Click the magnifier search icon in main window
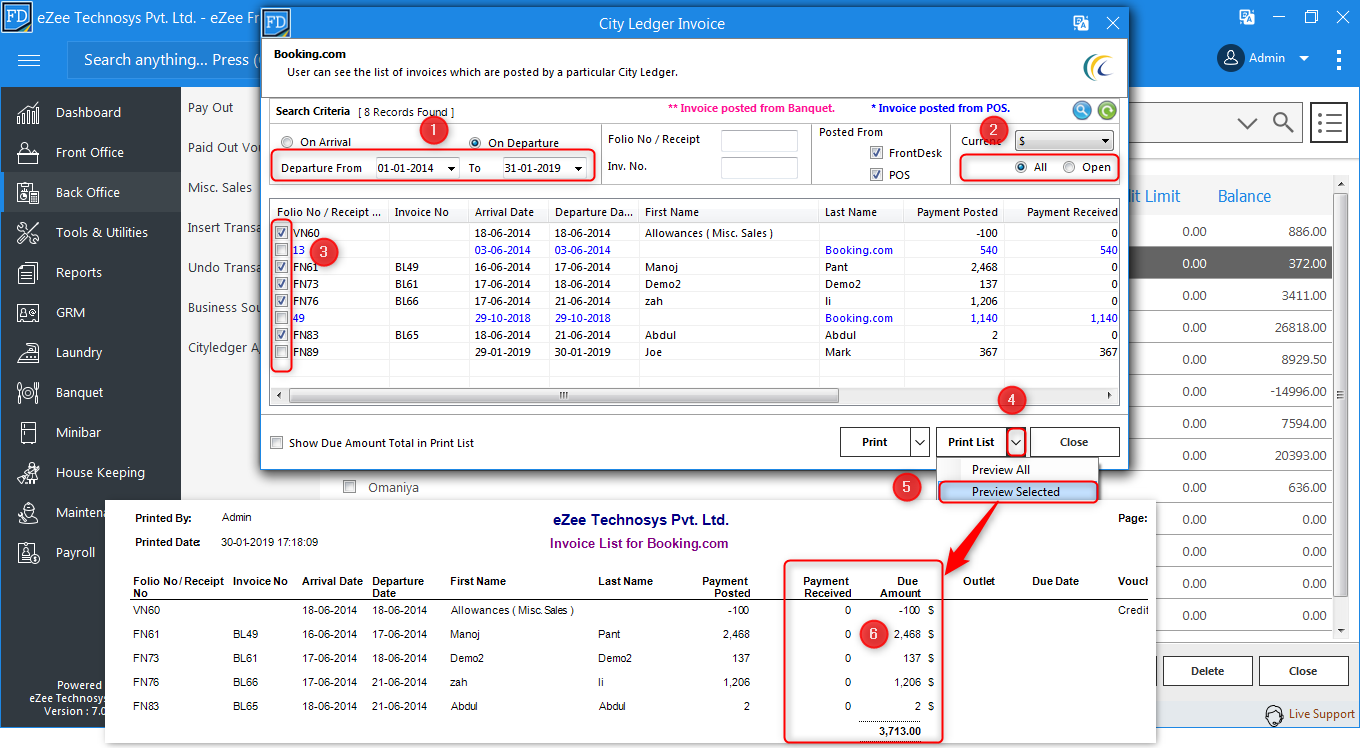The height and width of the screenshot is (748, 1360). (1283, 123)
